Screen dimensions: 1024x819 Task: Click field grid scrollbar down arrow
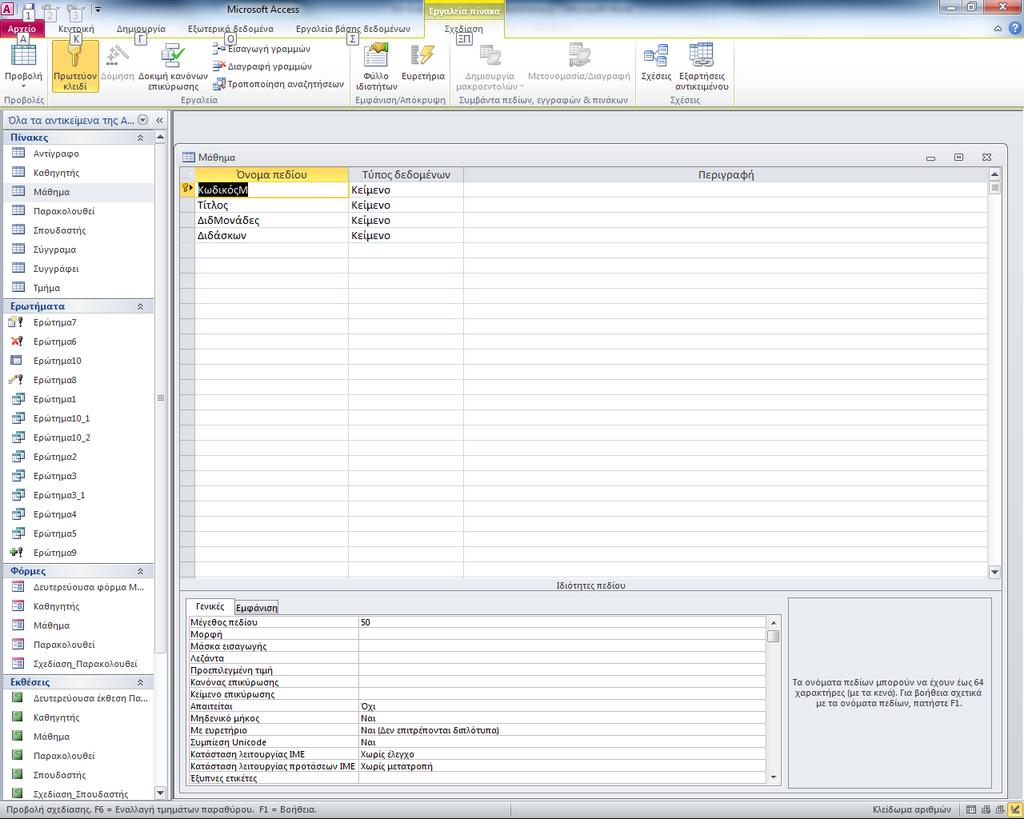[995, 572]
